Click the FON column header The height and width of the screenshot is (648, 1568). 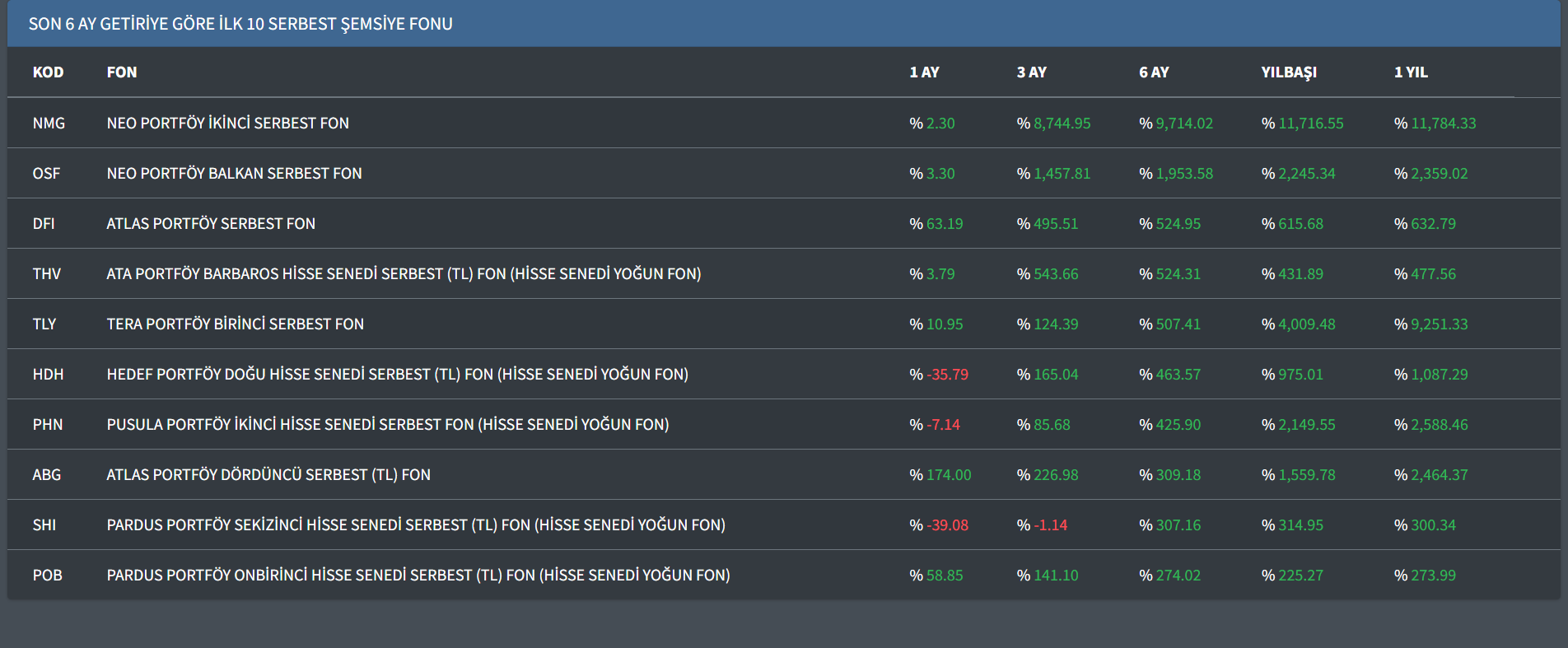[122, 72]
